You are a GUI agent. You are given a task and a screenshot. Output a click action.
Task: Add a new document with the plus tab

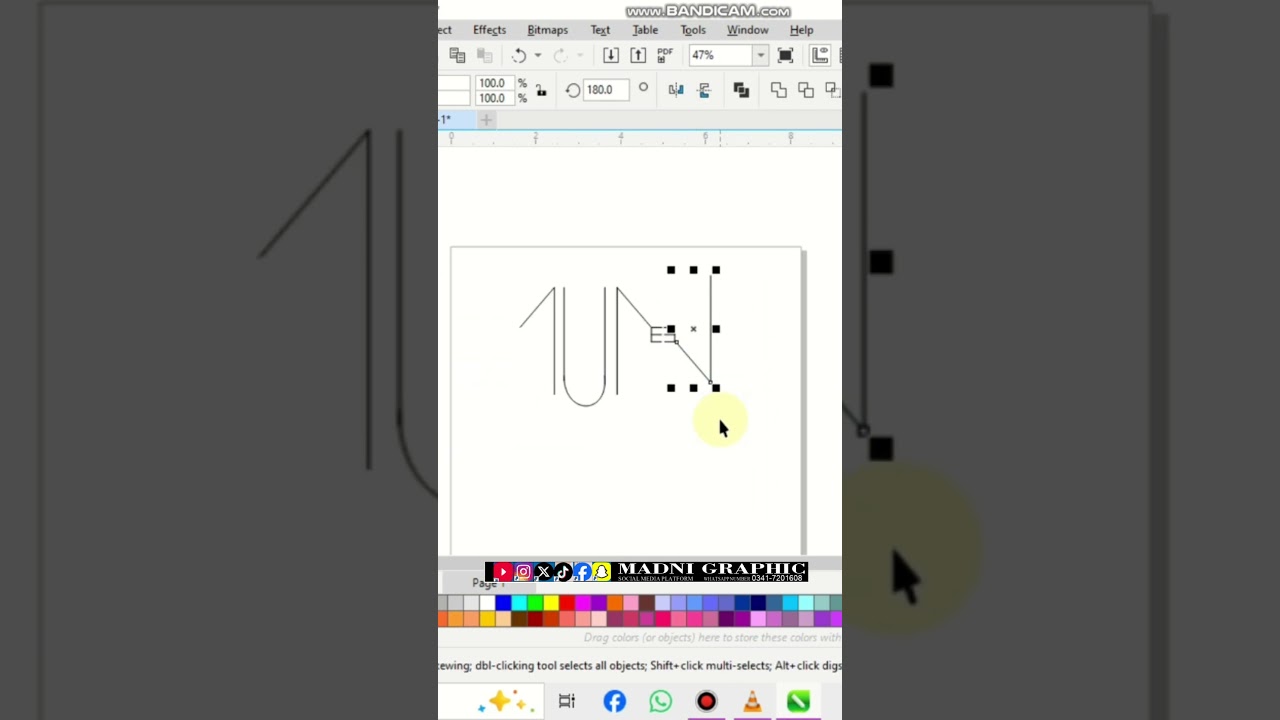coord(486,120)
